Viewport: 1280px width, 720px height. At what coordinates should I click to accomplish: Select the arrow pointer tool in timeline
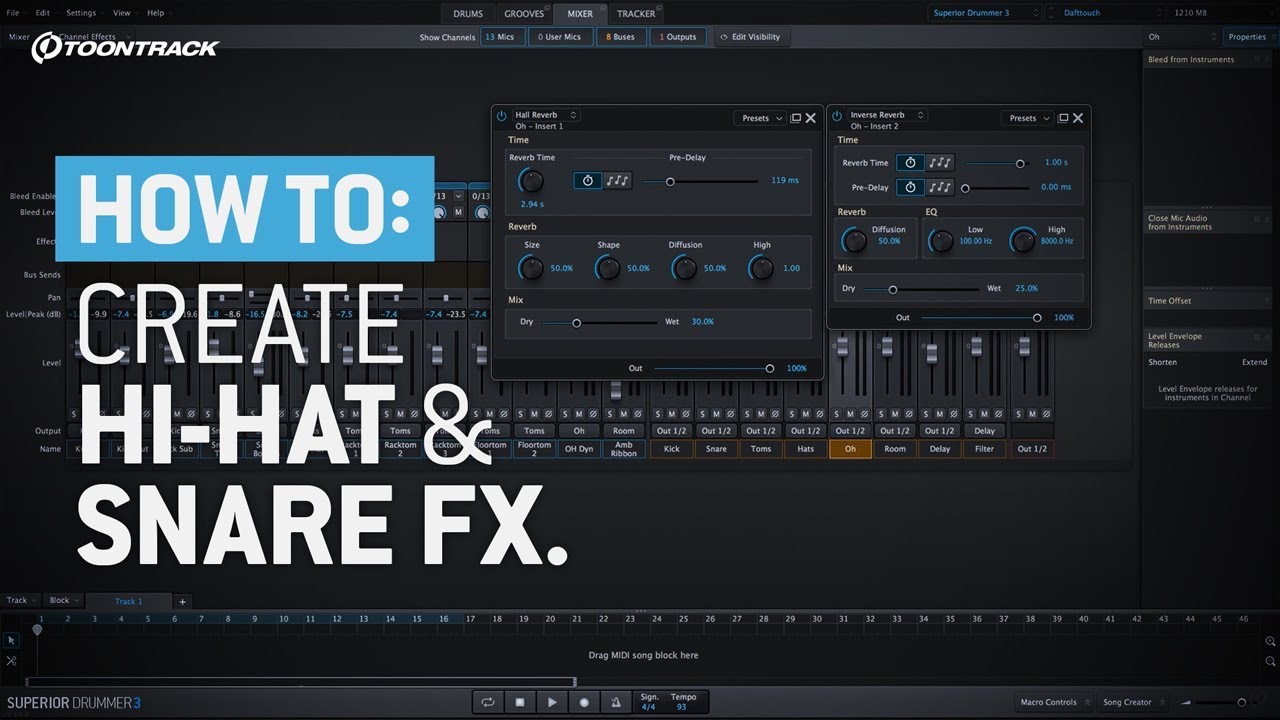click(11, 640)
